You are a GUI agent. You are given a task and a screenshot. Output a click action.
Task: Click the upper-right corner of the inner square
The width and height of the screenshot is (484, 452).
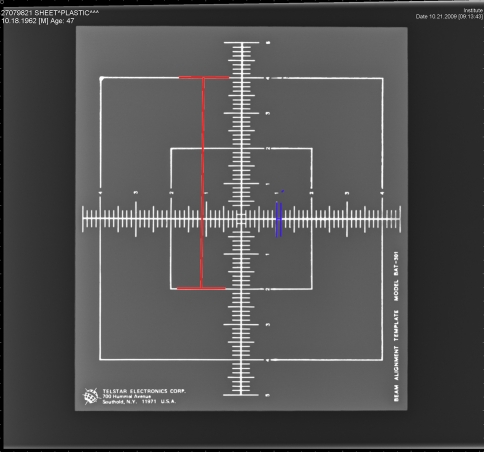click(312, 149)
